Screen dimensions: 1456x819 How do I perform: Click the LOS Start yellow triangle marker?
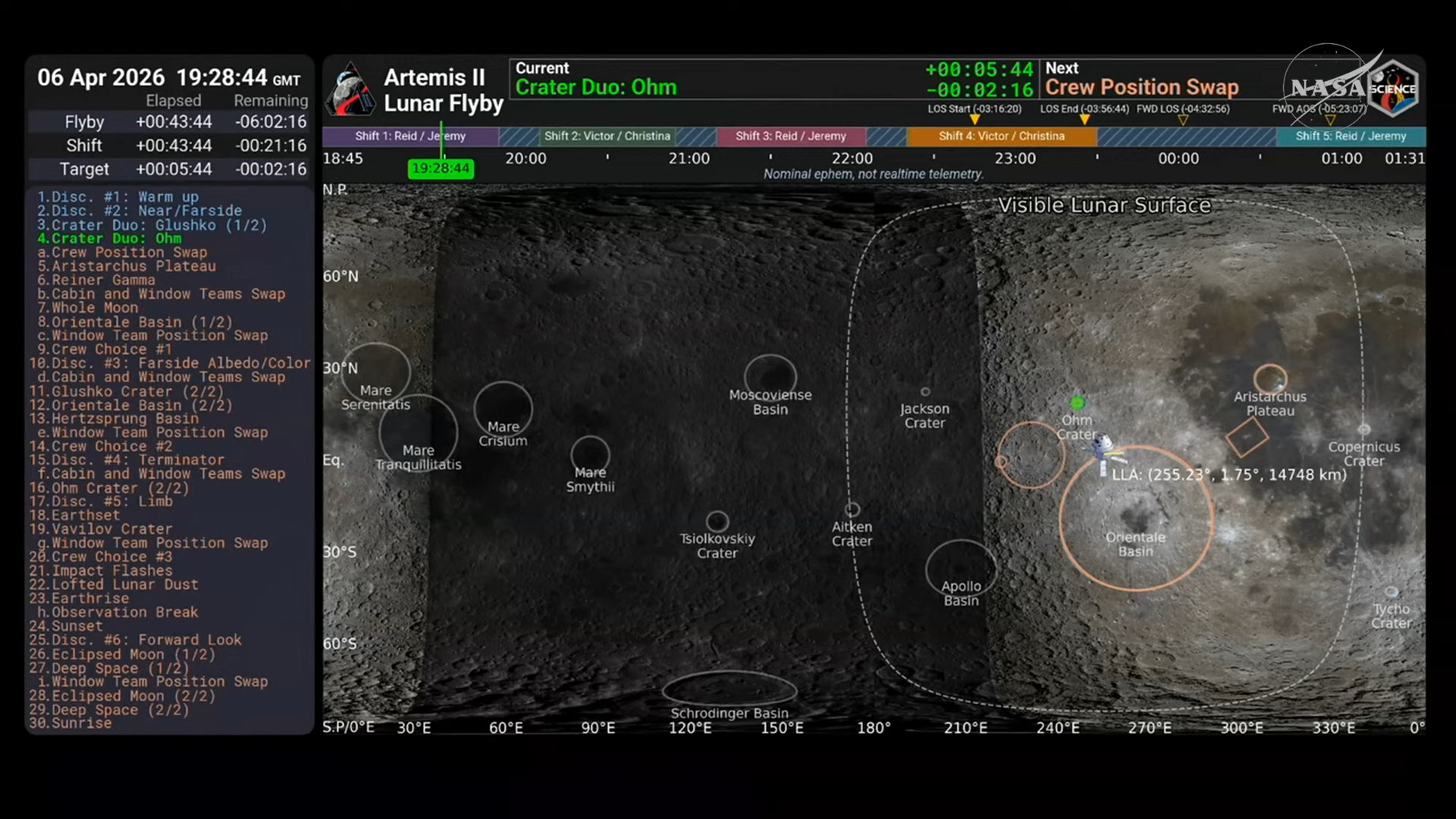(x=974, y=120)
